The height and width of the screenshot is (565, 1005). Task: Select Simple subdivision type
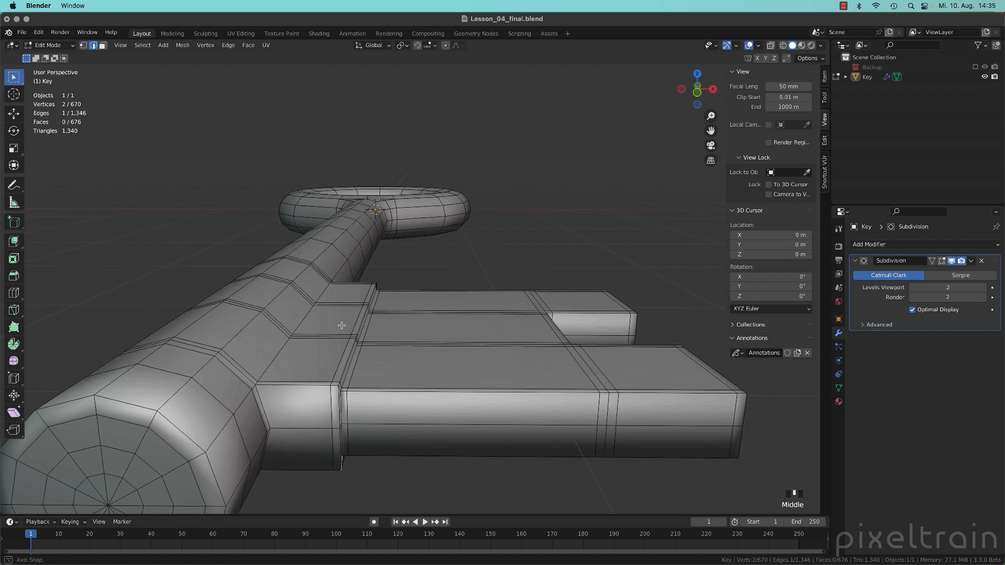pyautogui.click(x=960, y=275)
